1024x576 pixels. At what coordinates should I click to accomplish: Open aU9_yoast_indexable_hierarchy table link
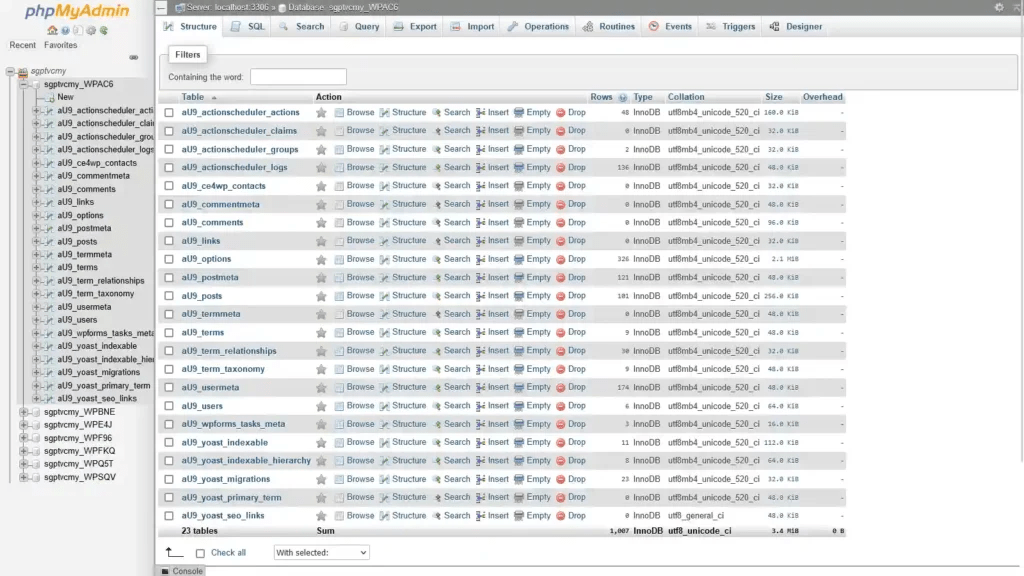click(x=246, y=461)
